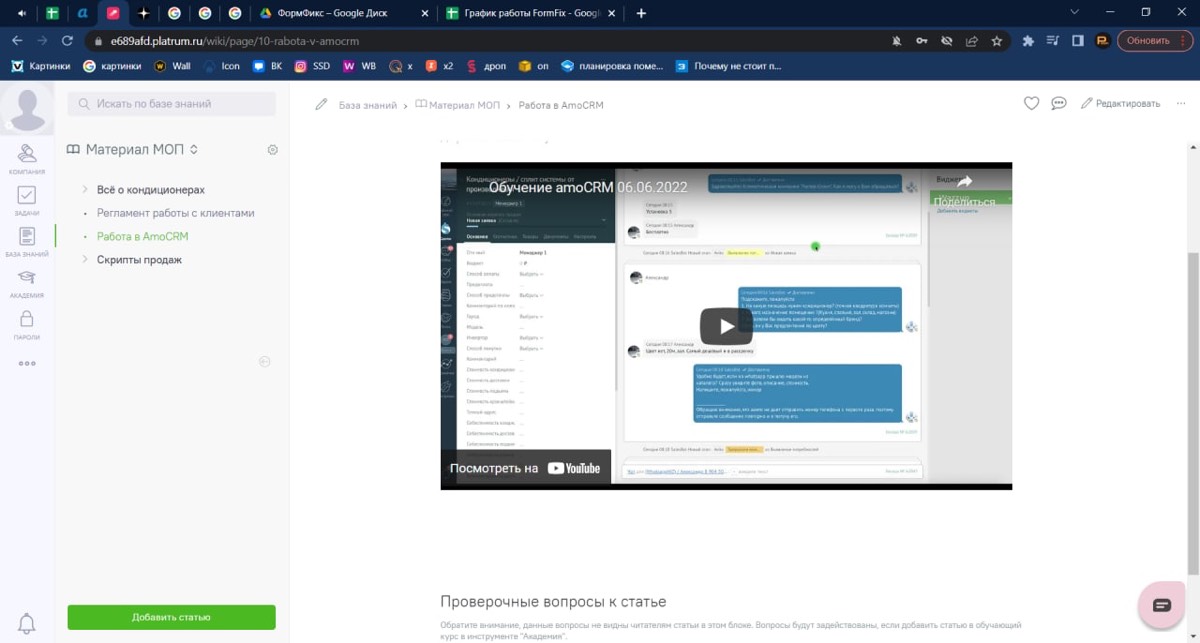Open the Компания sidebar section

27,158
